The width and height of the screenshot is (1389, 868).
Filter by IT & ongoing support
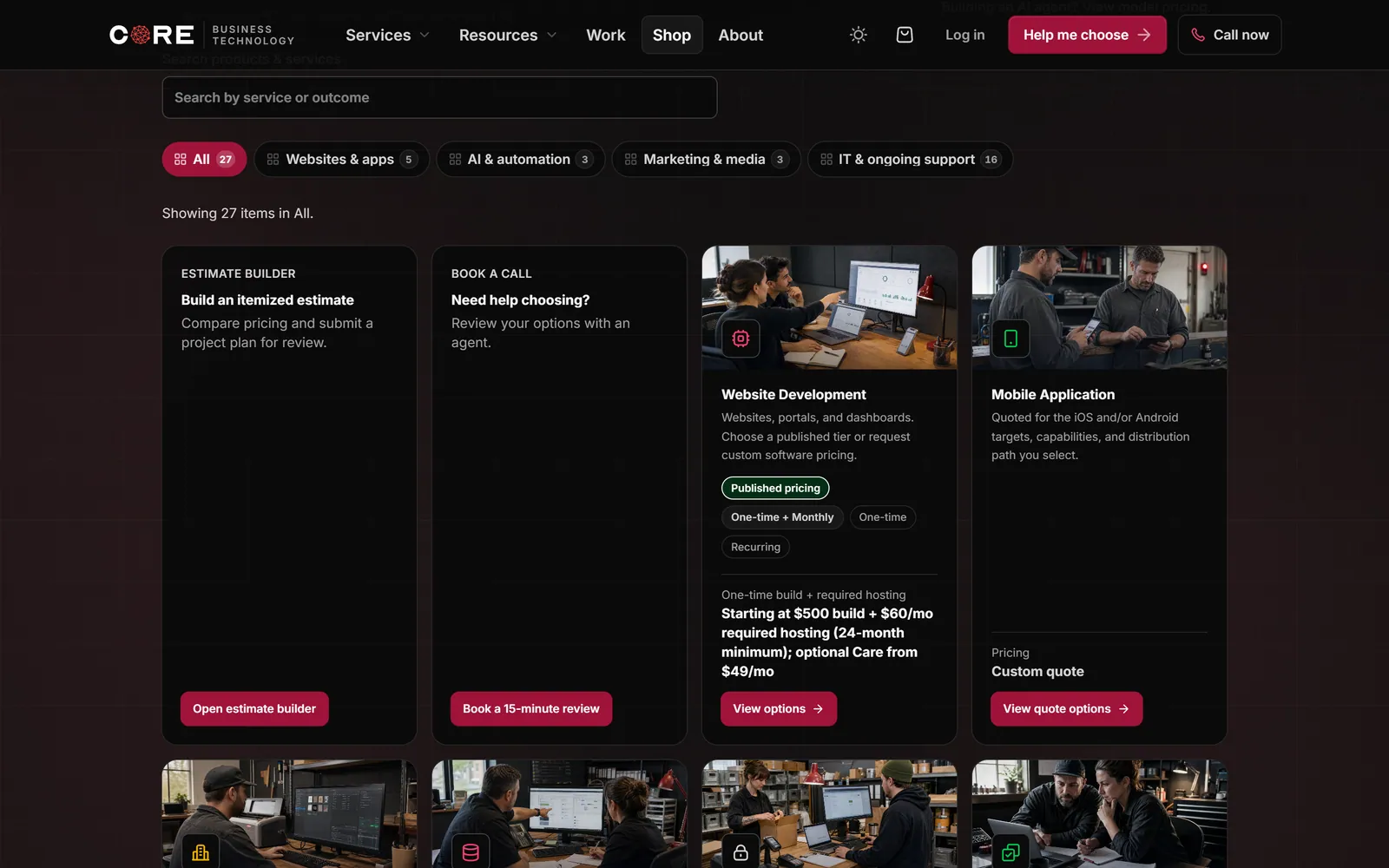pyautogui.click(x=910, y=160)
